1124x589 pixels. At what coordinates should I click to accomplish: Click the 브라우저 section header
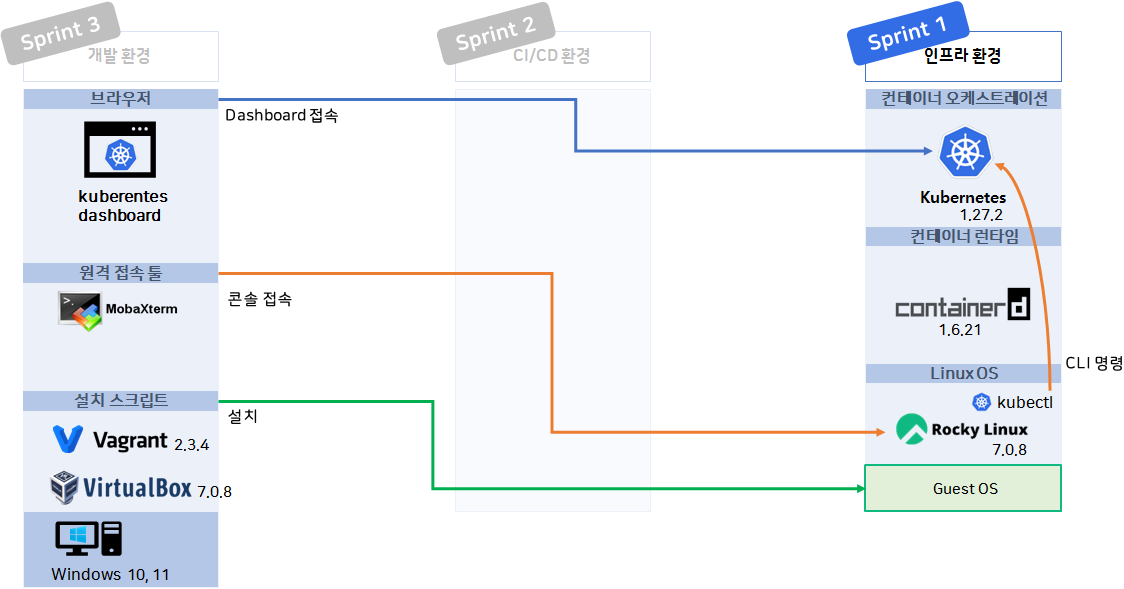coord(120,99)
